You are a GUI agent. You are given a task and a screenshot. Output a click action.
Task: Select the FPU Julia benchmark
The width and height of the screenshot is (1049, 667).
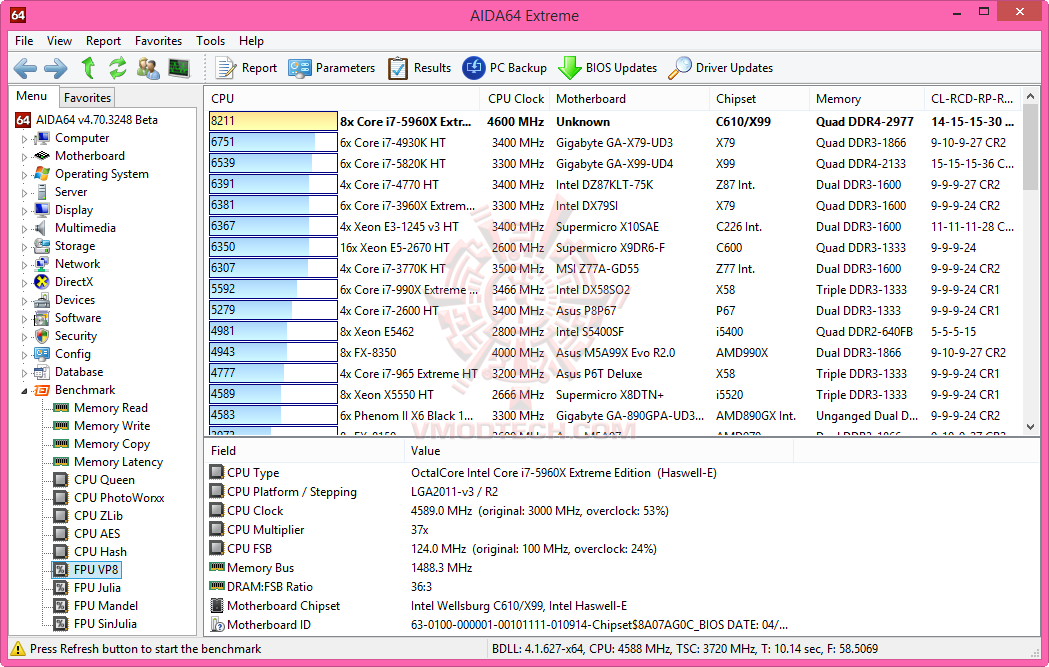(x=98, y=588)
